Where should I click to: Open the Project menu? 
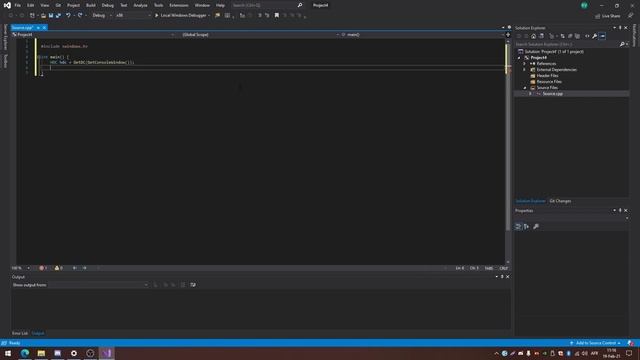tap(73, 5)
